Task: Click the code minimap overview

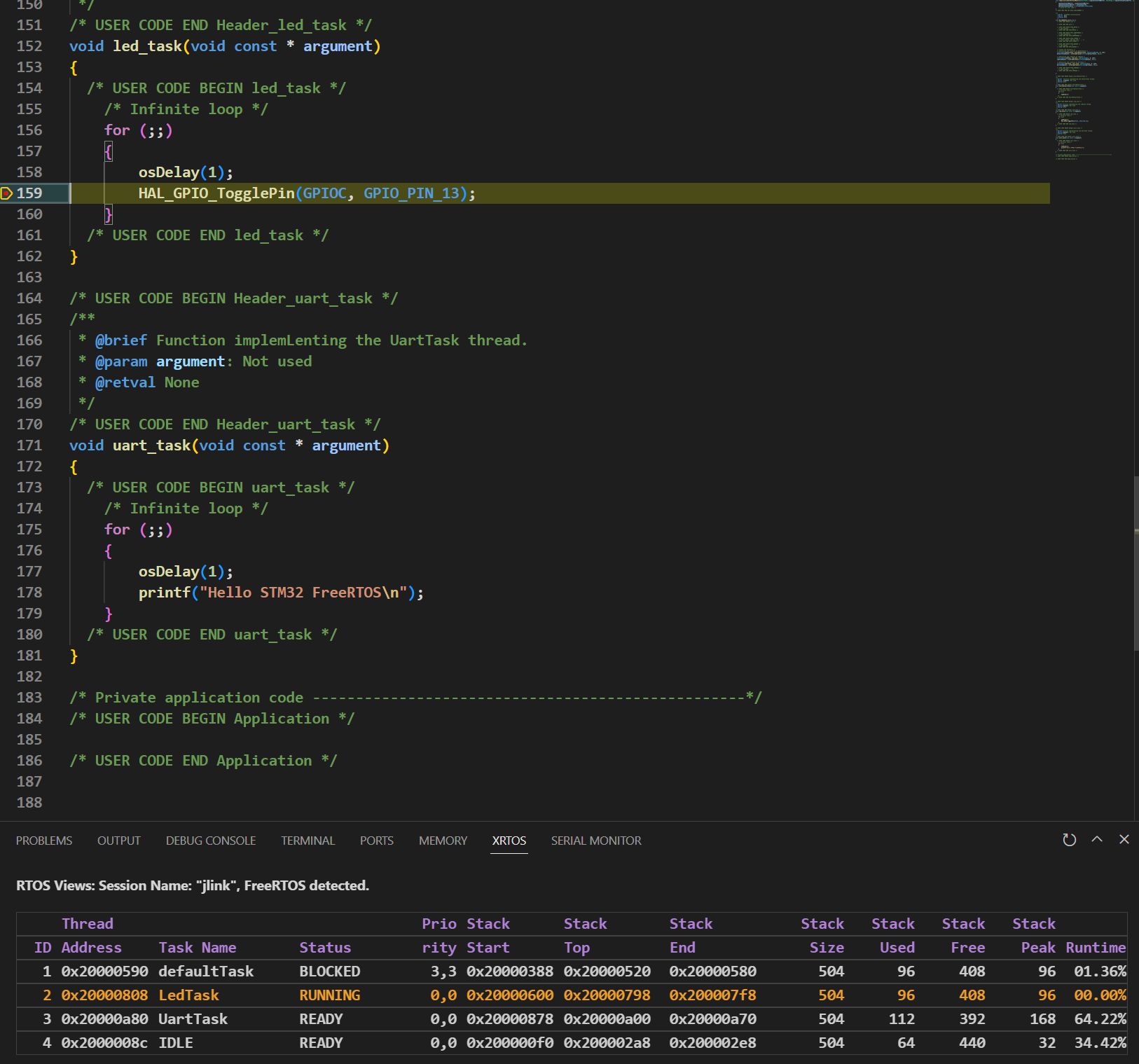Action: click(1093, 81)
